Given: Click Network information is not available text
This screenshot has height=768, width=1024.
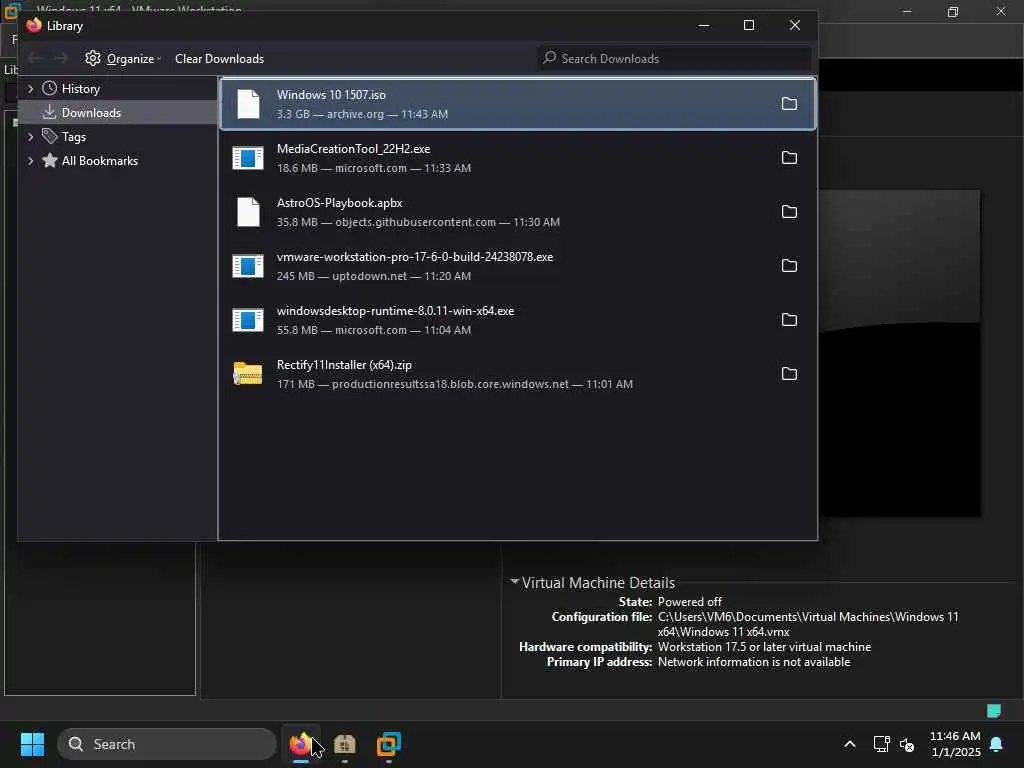Looking at the screenshot, I should pyautogui.click(x=754, y=662).
